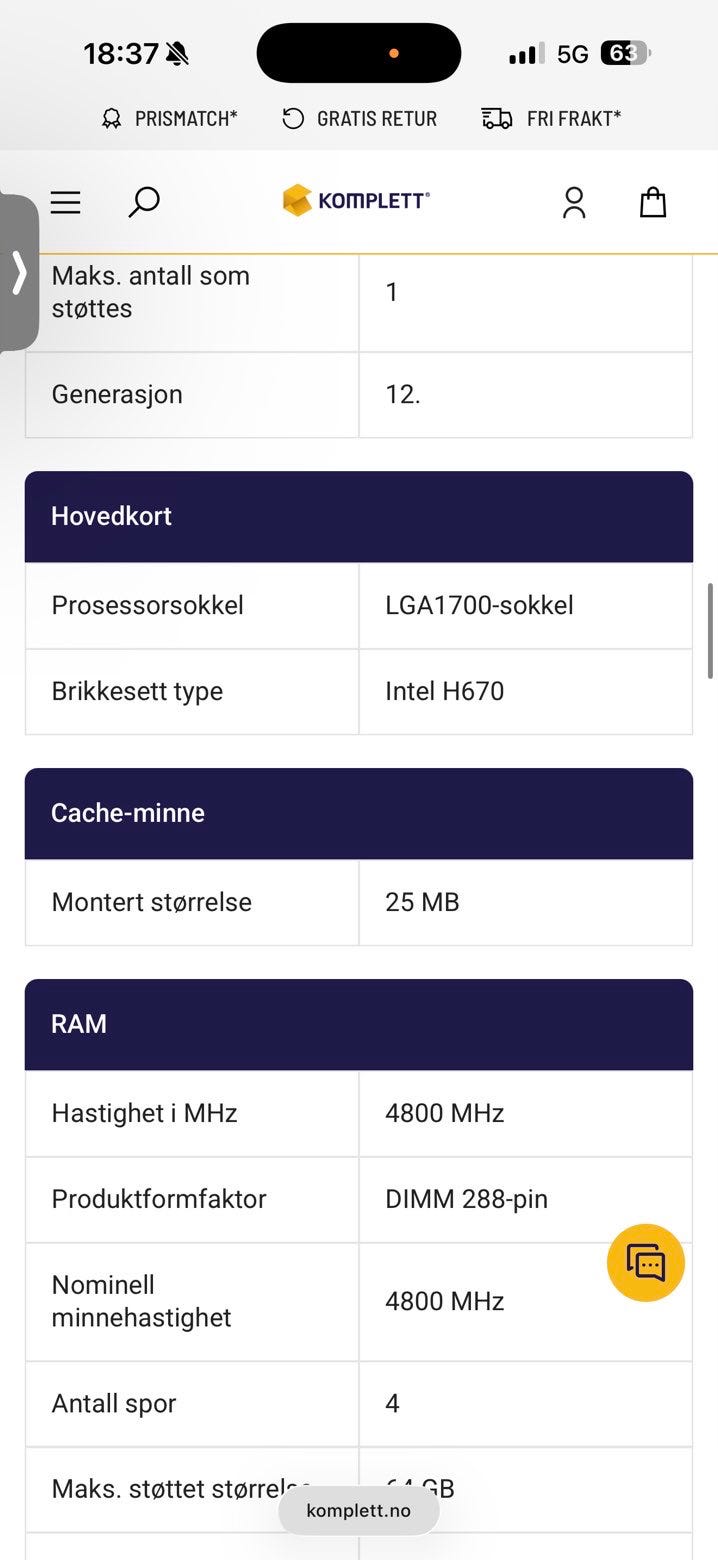The height and width of the screenshot is (1560, 718).
Task: Open the user account icon
Action: pos(574,202)
